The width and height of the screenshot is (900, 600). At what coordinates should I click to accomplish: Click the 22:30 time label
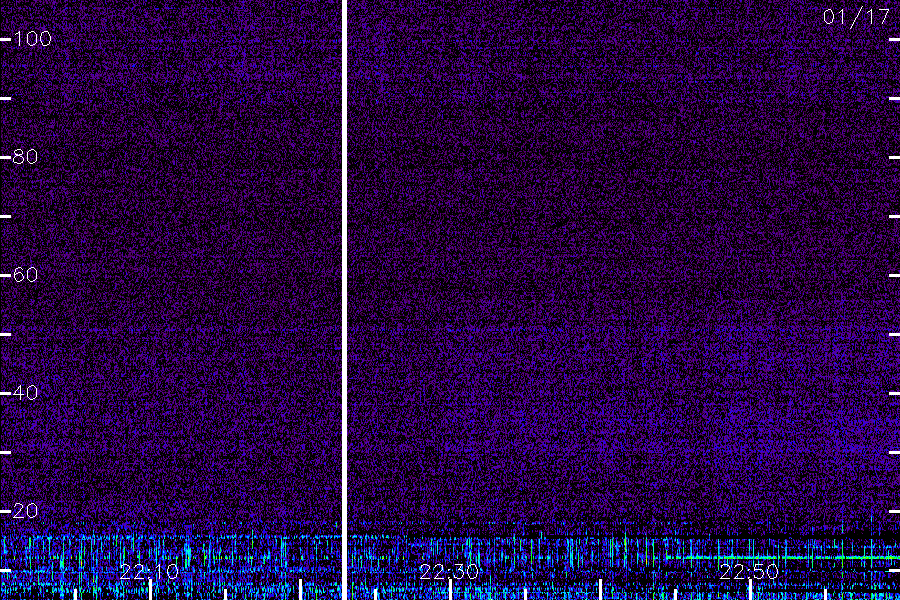449,572
